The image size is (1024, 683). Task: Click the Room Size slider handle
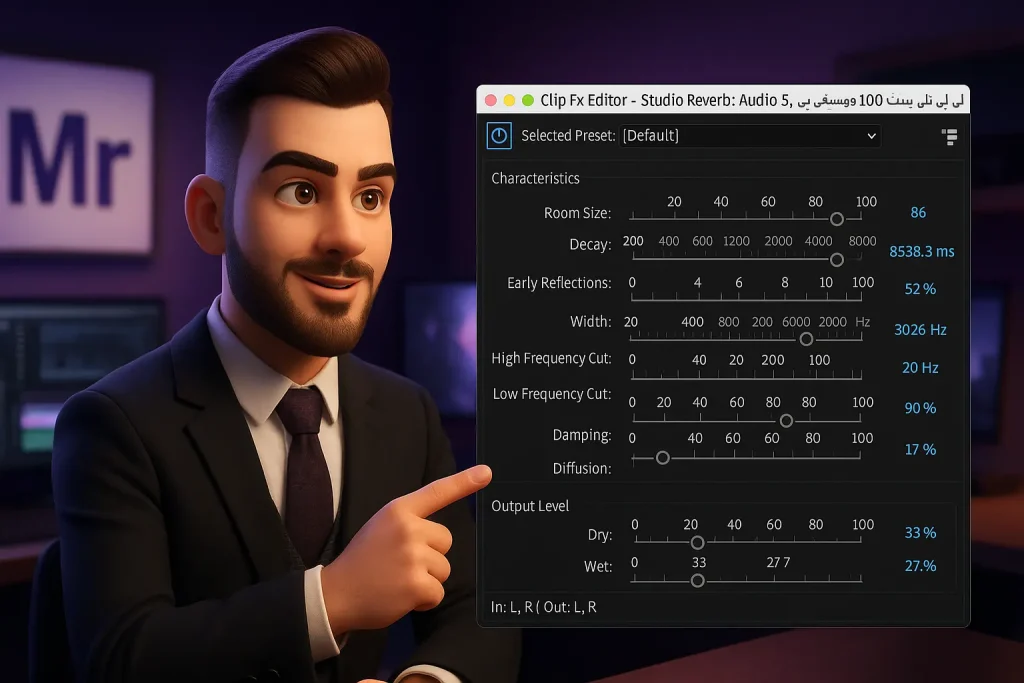click(837, 219)
